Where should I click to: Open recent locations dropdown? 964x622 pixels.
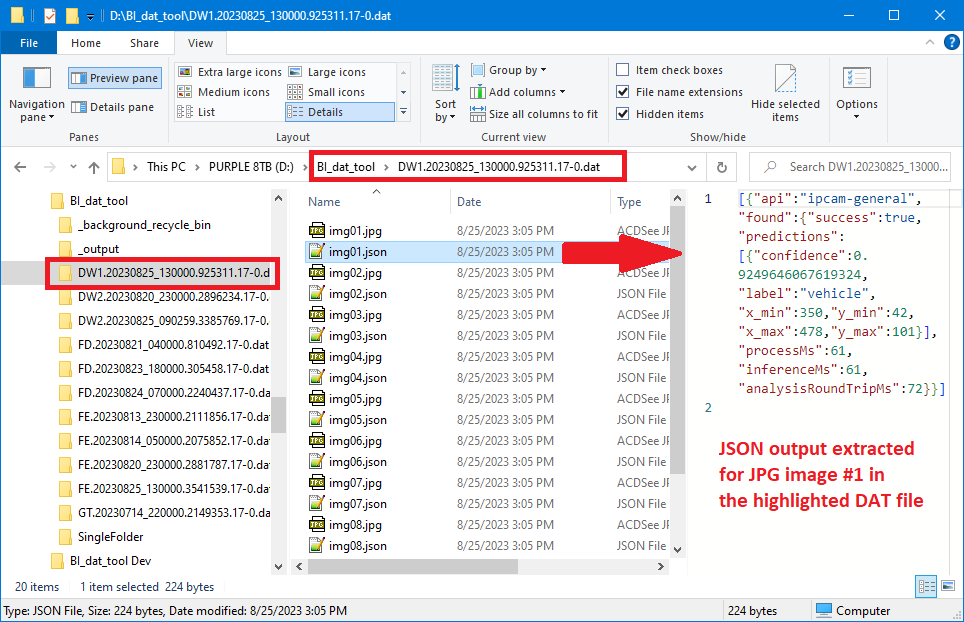click(73, 167)
